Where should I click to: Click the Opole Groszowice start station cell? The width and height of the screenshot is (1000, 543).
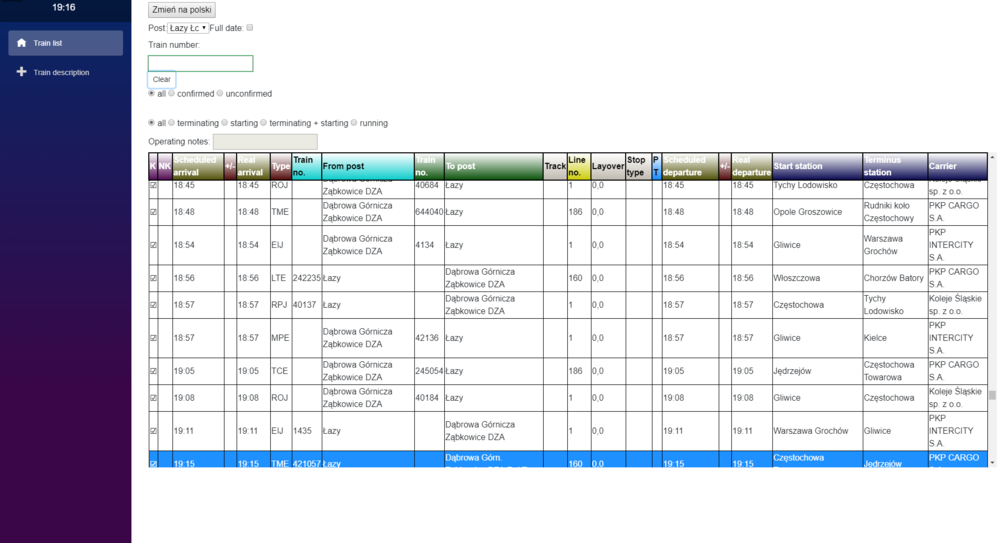(x=817, y=212)
